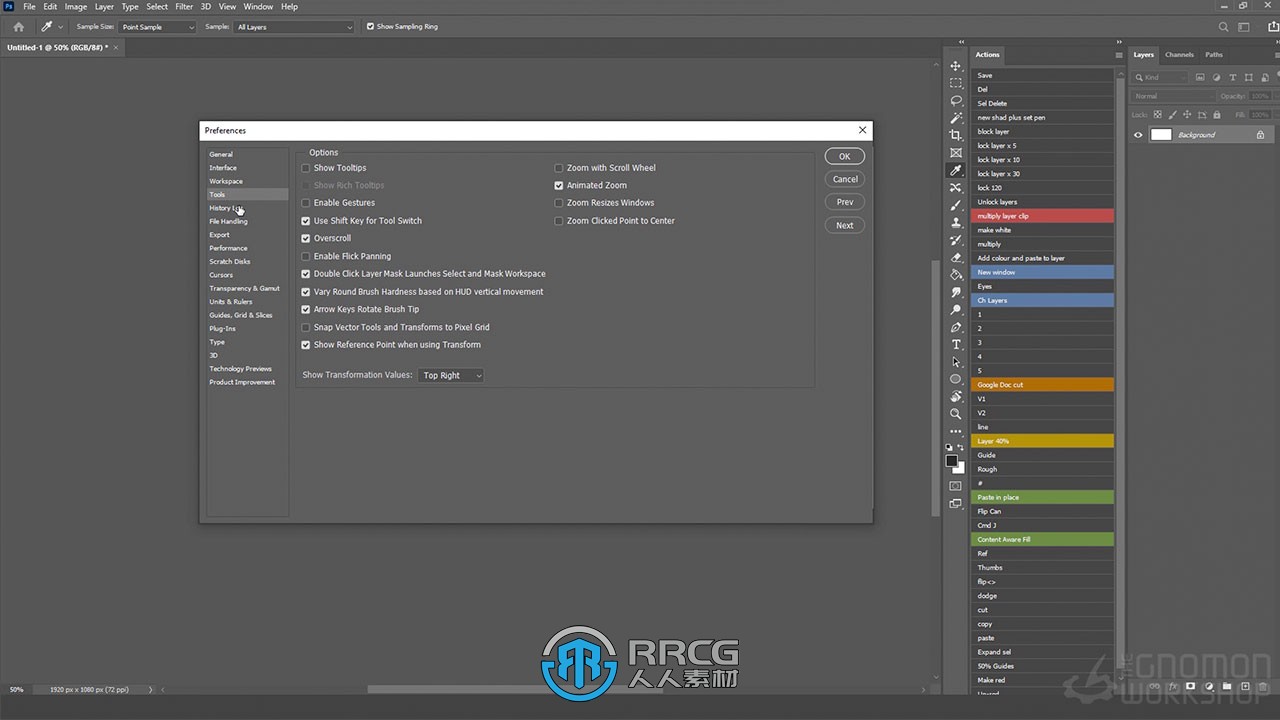This screenshot has width=1280, height=720.
Task: Click the background color swatch
Action: click(x=959, y=467)
